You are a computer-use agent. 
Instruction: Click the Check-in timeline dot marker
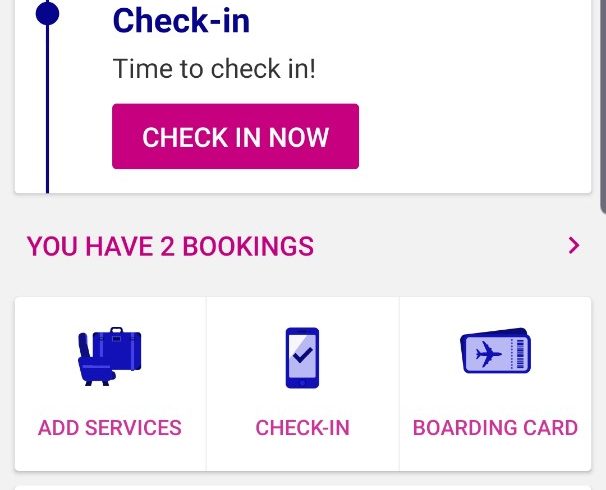[x=48, y=14]
